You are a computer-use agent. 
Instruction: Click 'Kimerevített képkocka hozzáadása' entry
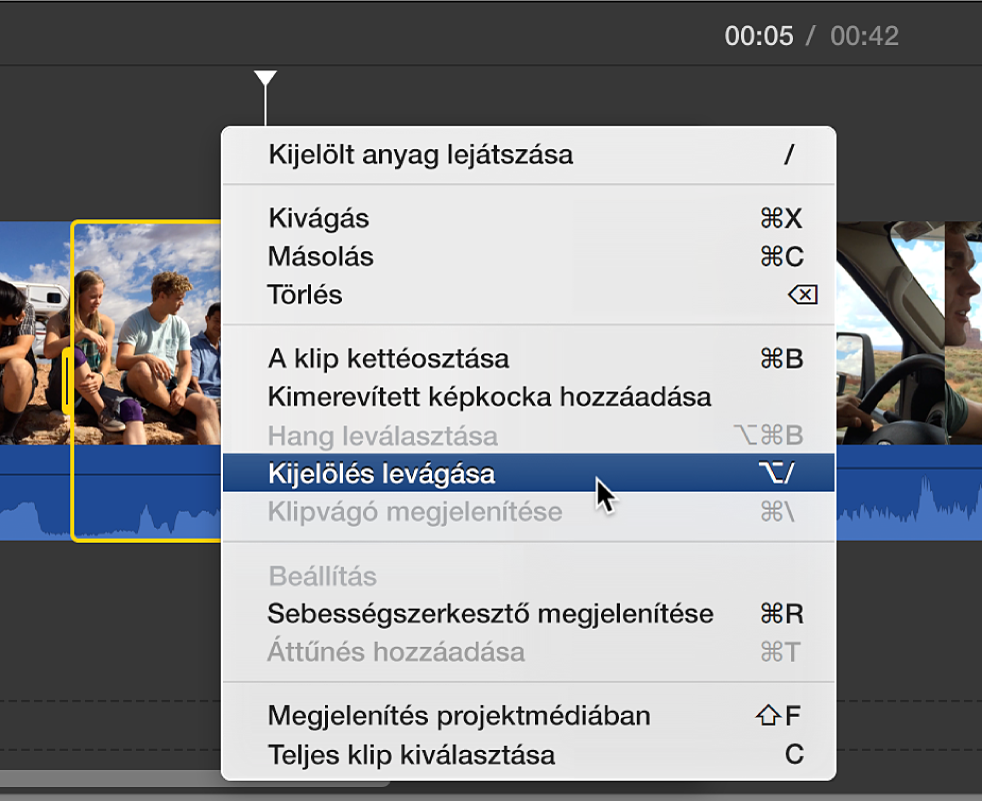tap(489, 397)
